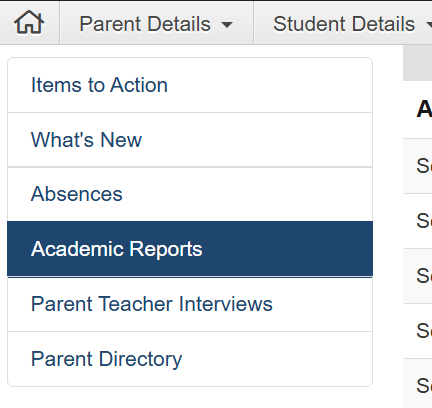
Task: Click the gray header bar above the right panel
Action: tap(418, 63)
